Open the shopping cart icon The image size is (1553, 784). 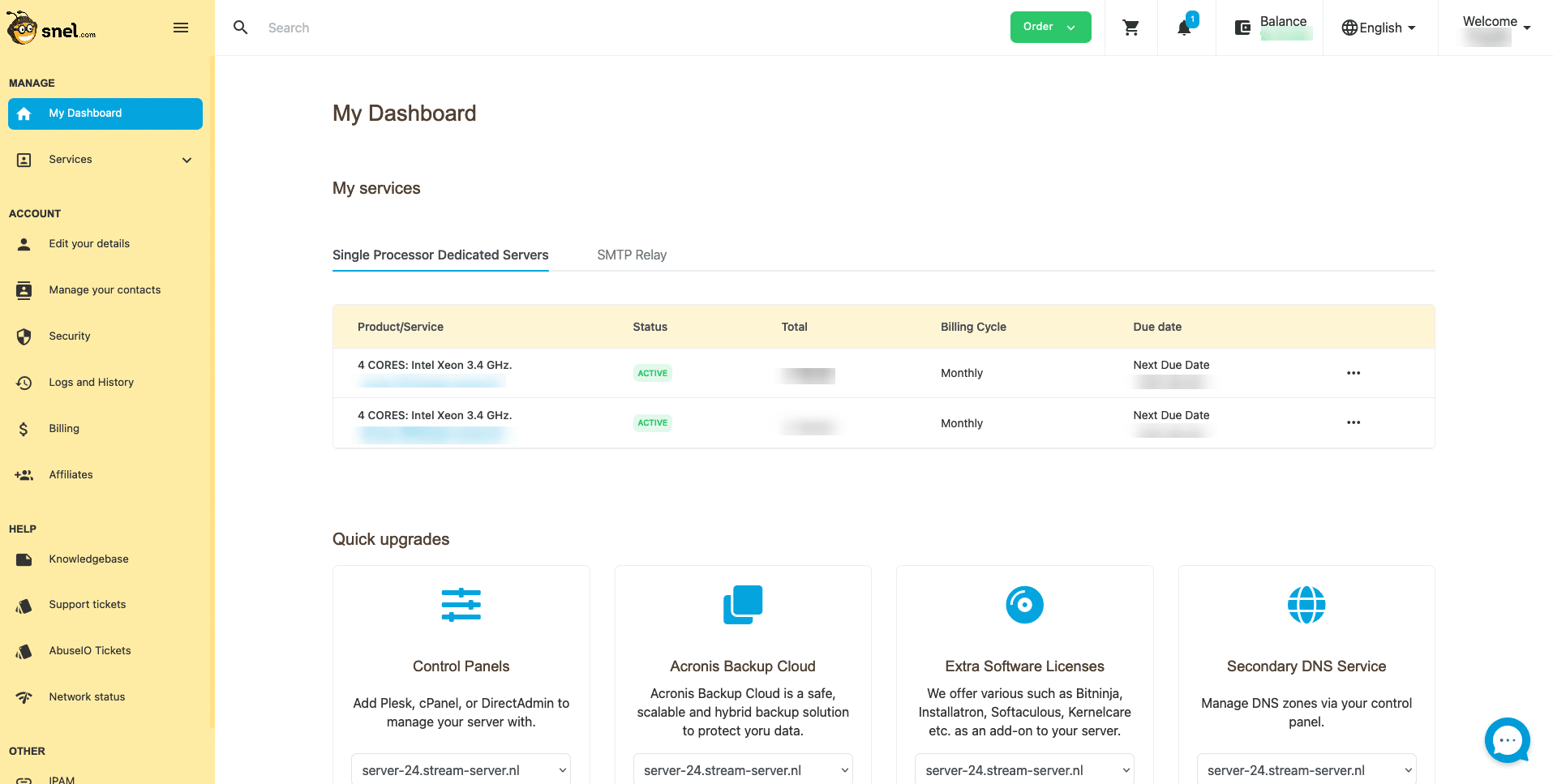tap(1131, 28)
